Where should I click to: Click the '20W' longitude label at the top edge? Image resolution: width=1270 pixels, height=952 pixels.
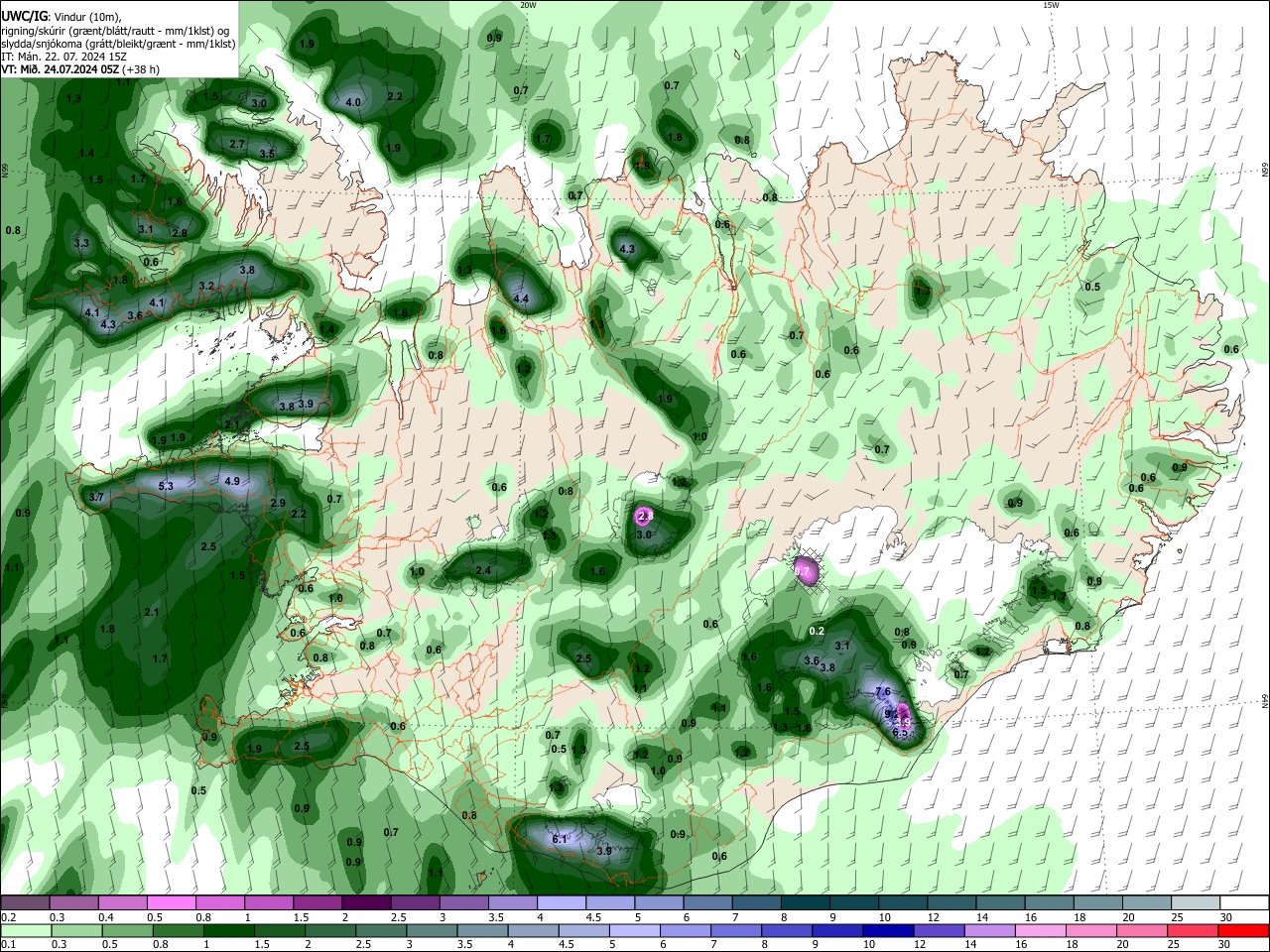pos(528,5)
